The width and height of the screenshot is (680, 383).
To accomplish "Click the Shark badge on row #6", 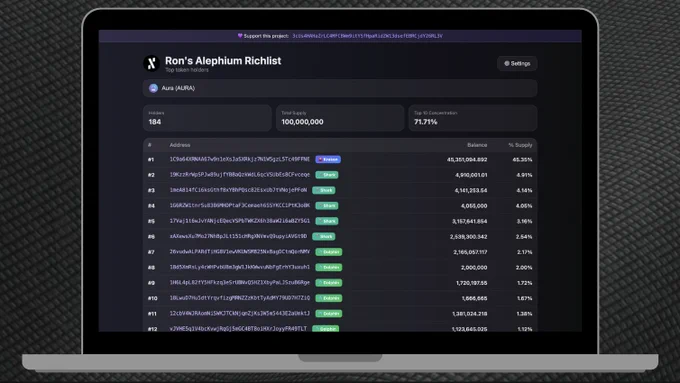I will [x=324, y=236].
